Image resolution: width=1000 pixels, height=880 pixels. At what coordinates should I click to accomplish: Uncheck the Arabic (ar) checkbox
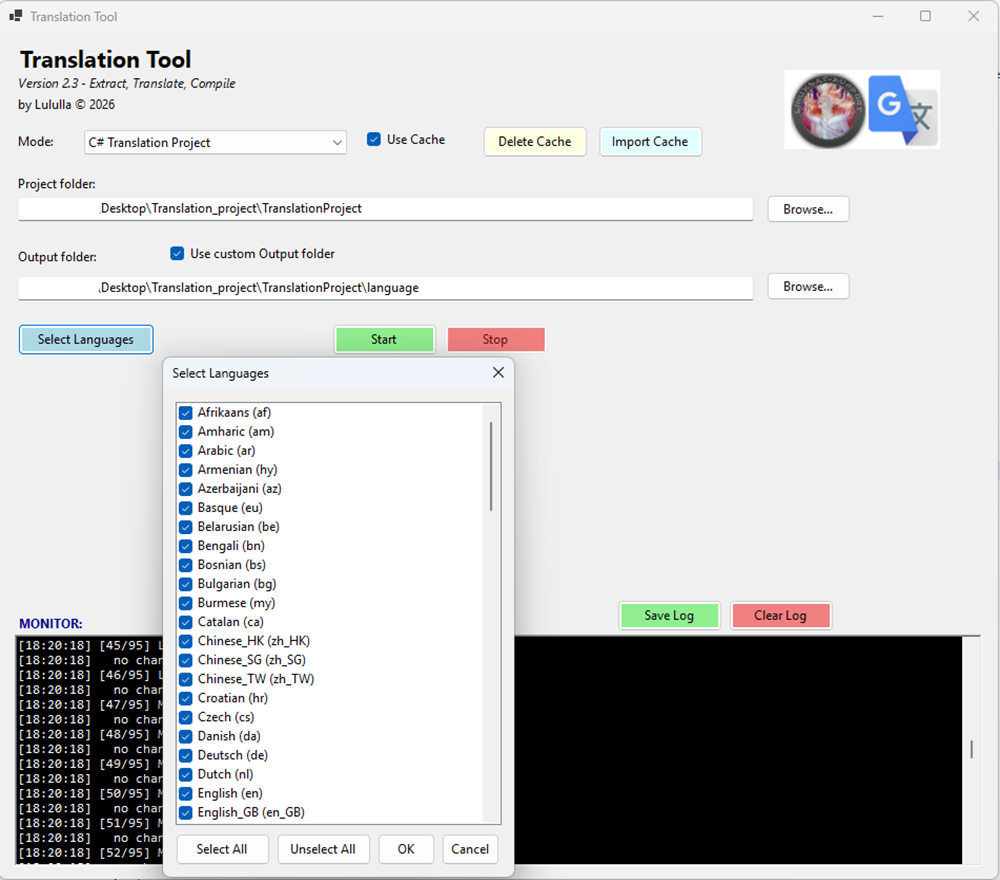point(186,451)
